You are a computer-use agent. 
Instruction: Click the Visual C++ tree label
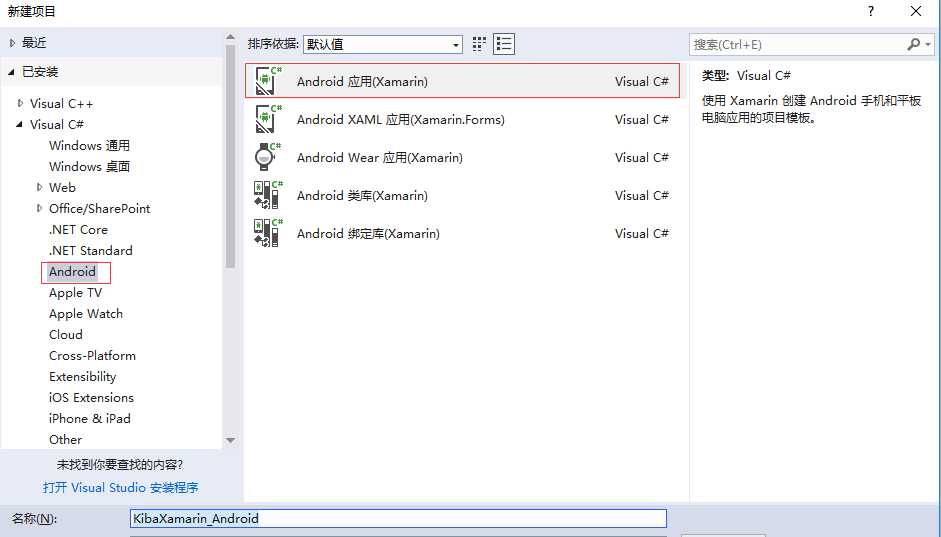[x=62, y=103]
